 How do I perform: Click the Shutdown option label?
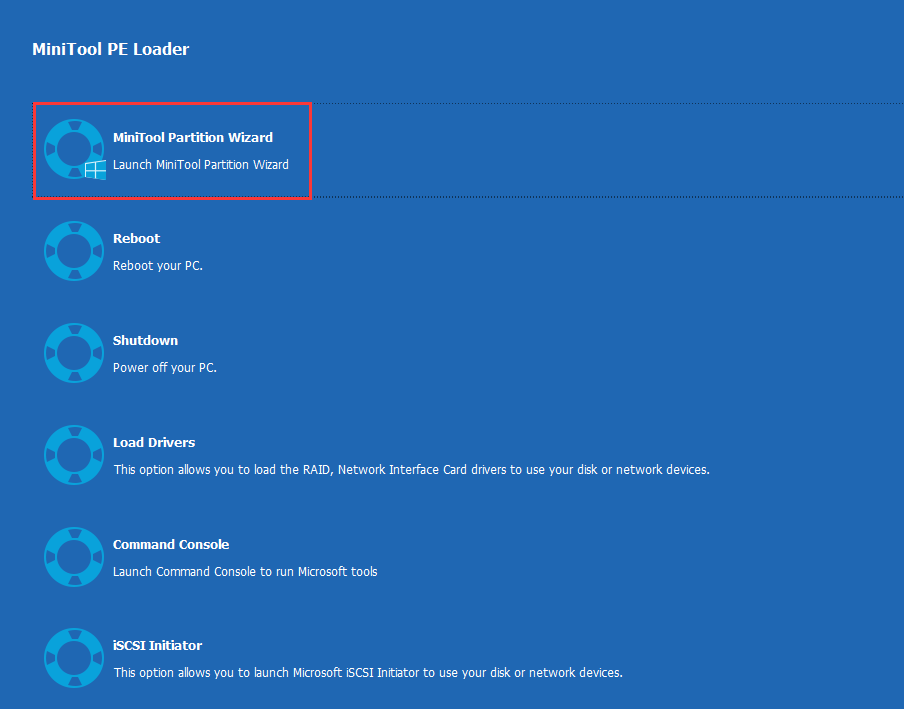click(x=145, y=340)
